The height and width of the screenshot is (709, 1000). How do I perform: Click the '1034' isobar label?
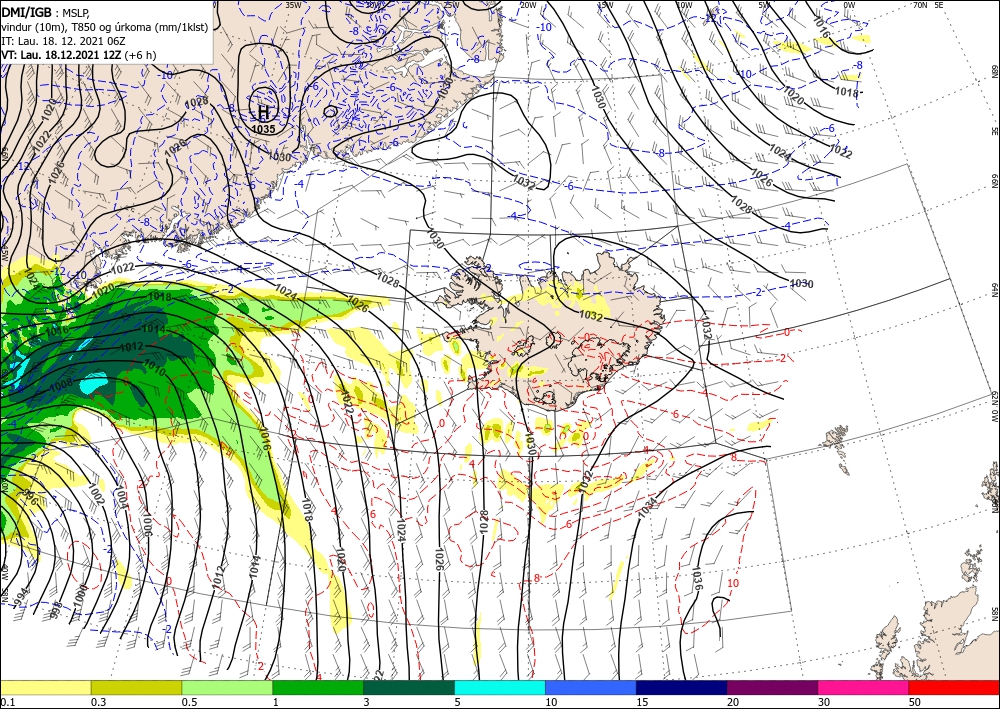tap(647, 508)
